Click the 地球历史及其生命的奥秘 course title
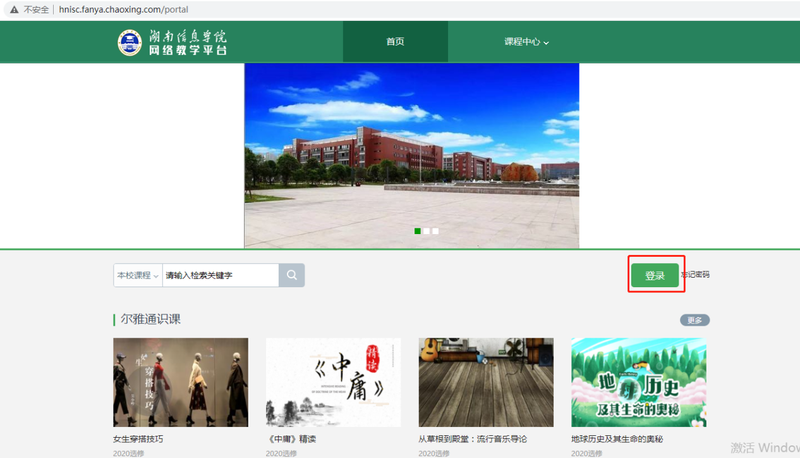Image resolution: width=800 pixels, height=458 pixels. click(x=617, y=439)
